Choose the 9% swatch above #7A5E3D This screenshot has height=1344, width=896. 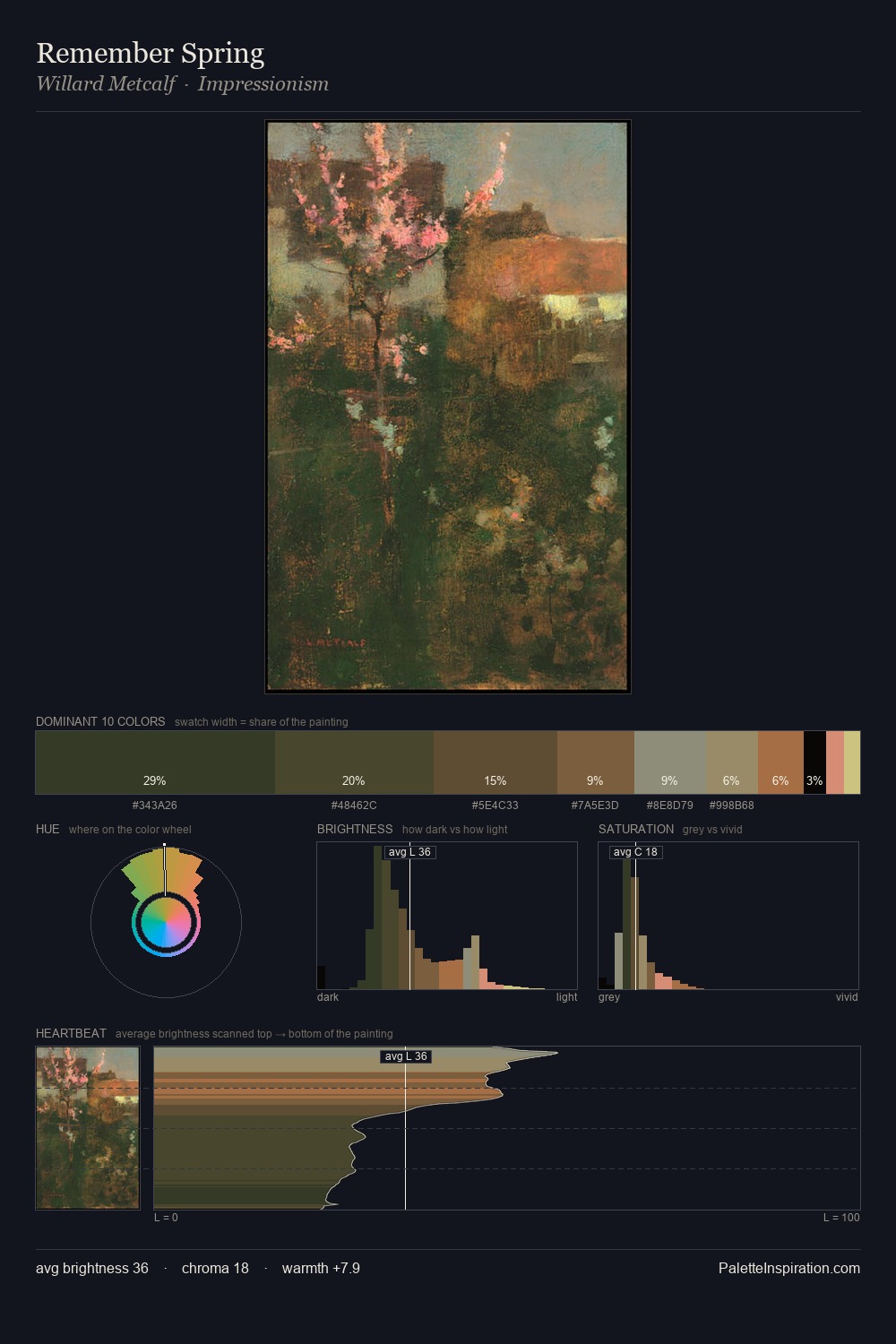(596, 762)
